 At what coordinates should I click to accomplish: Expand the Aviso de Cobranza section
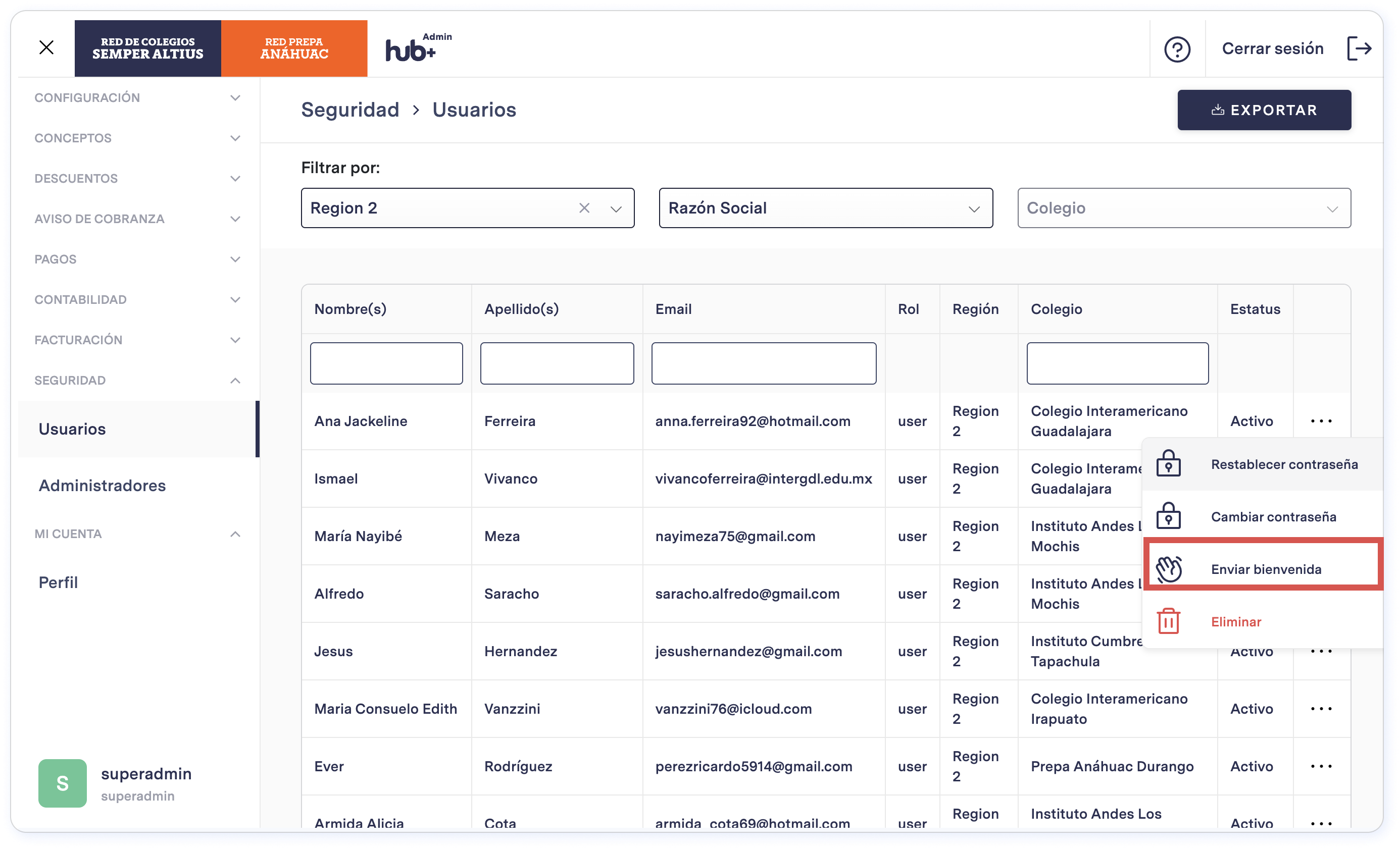click(x=138, y=219)
